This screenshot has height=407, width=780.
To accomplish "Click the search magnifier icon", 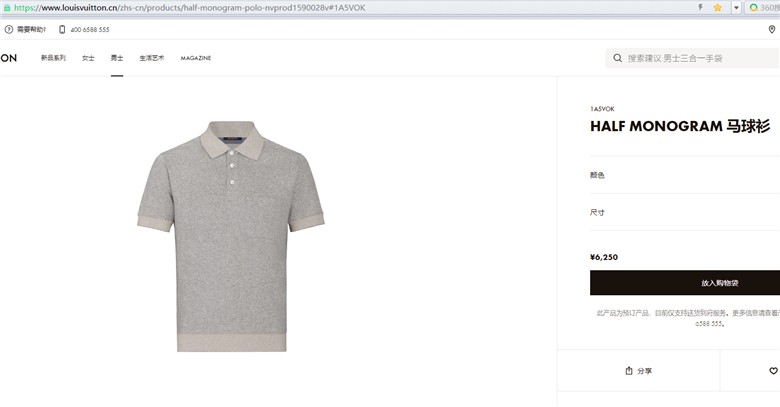I will click(x=617, y=58).
